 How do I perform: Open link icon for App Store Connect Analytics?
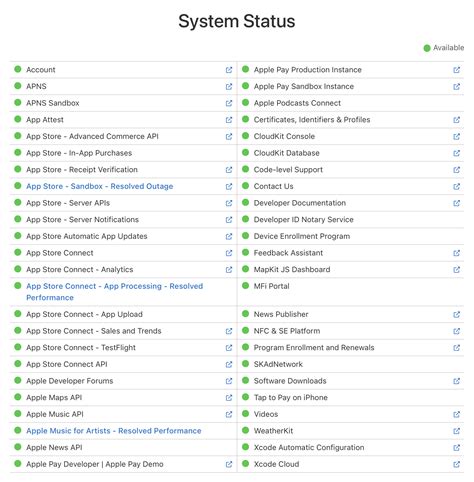[229, 270]
